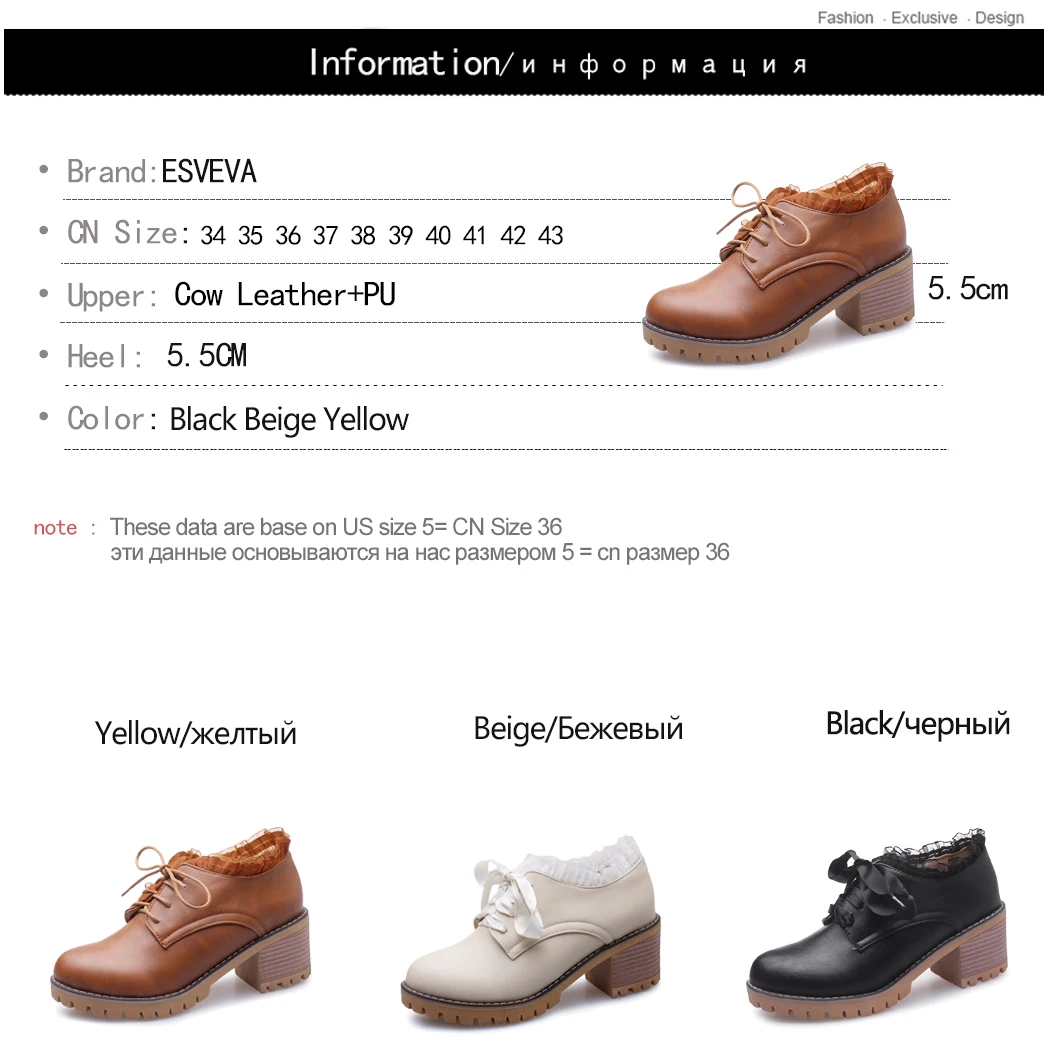Click CN size 38
Viewport: 1048px width, 1048px height.
pos(363,235)
